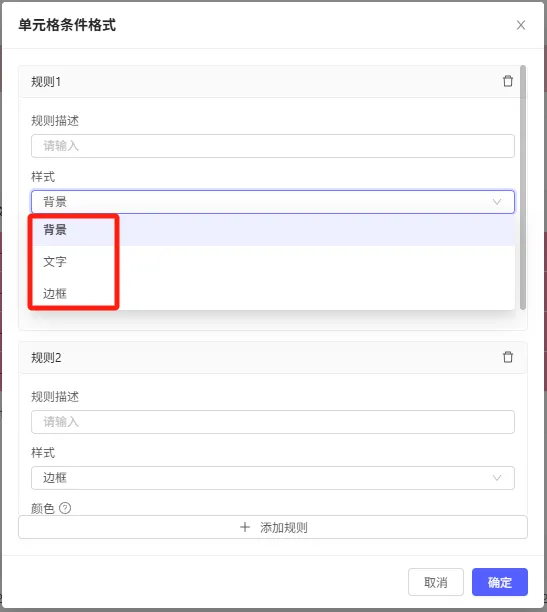547x612 pixels.
Task: Cancel with the 取消 button
Action: (x=436, y=582)
